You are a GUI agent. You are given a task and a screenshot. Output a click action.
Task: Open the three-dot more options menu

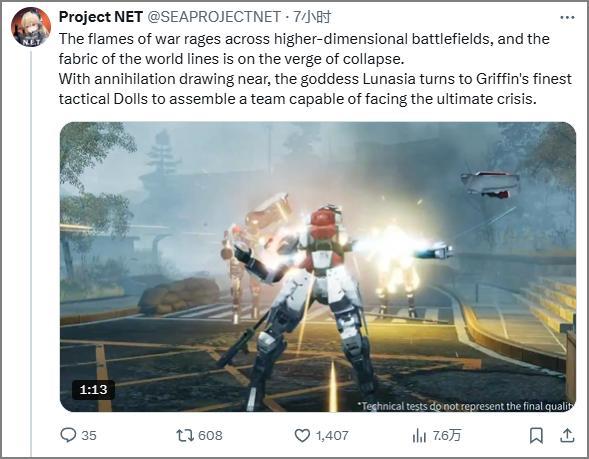pos(567,17)
